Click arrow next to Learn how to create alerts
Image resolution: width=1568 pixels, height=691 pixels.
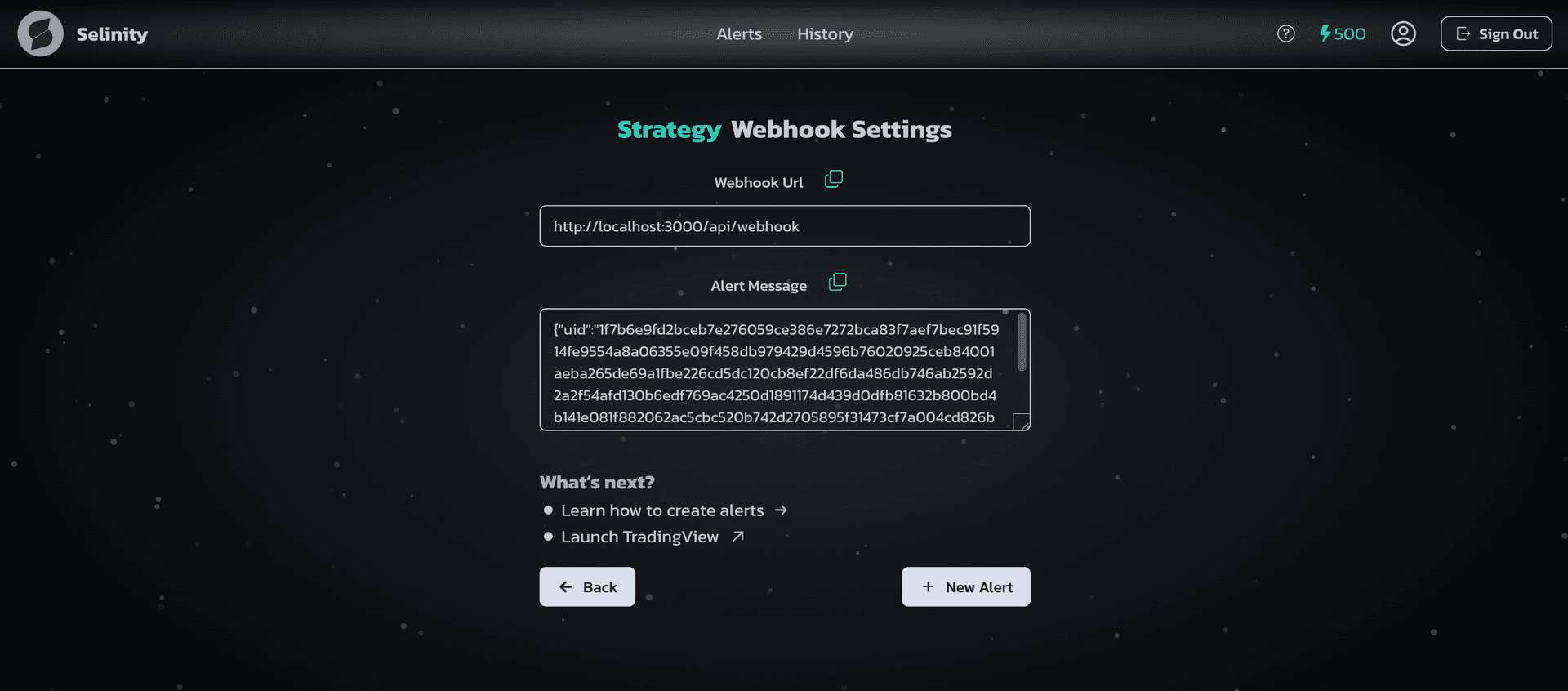(x=781, y=510)
